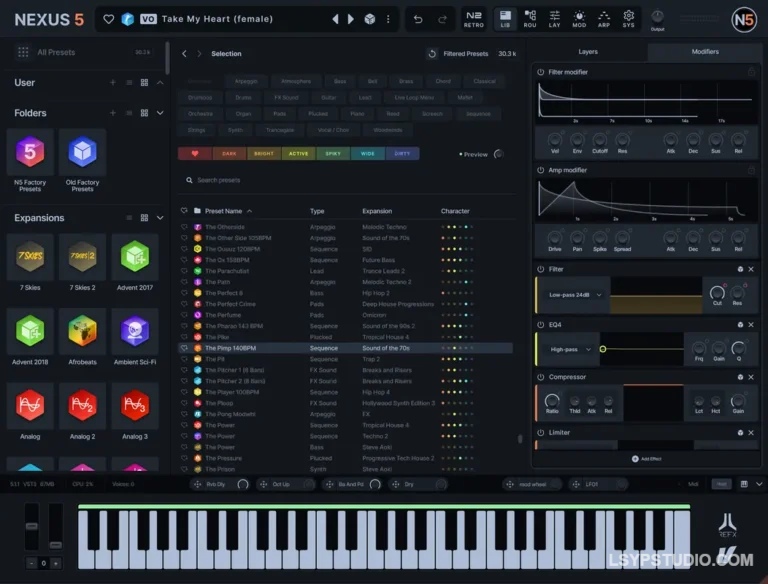
Task: Undo the last change
Action: tap(418, 19)
